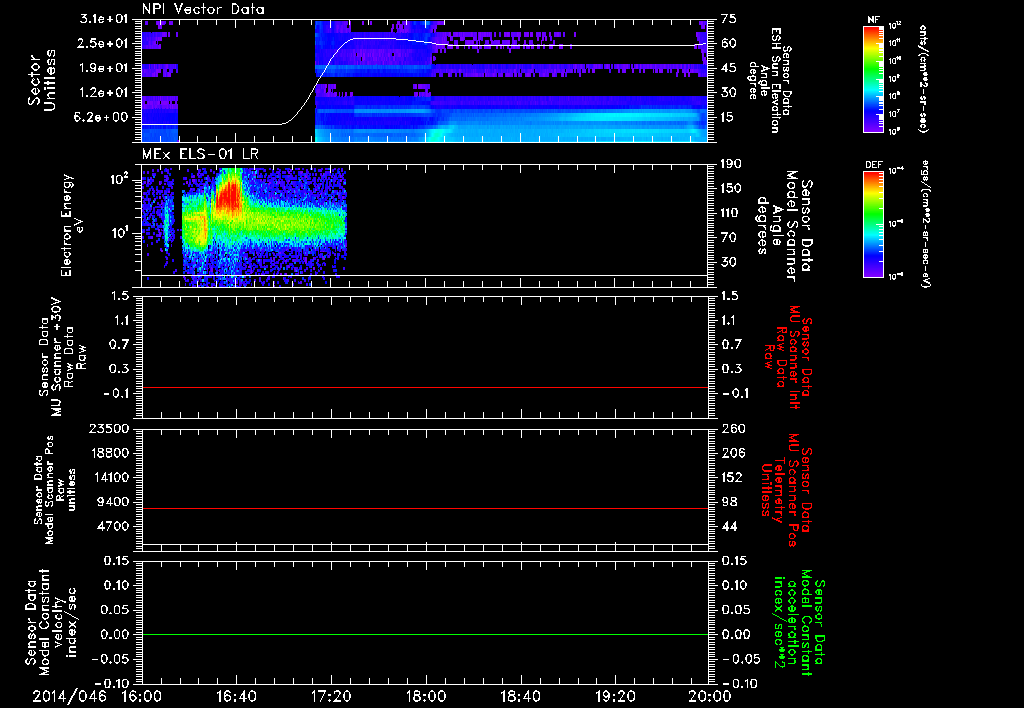Click the green 'Model Constant acceleration' label
The width and height of the screenshot is (1024, 708).
coord(798,622)
